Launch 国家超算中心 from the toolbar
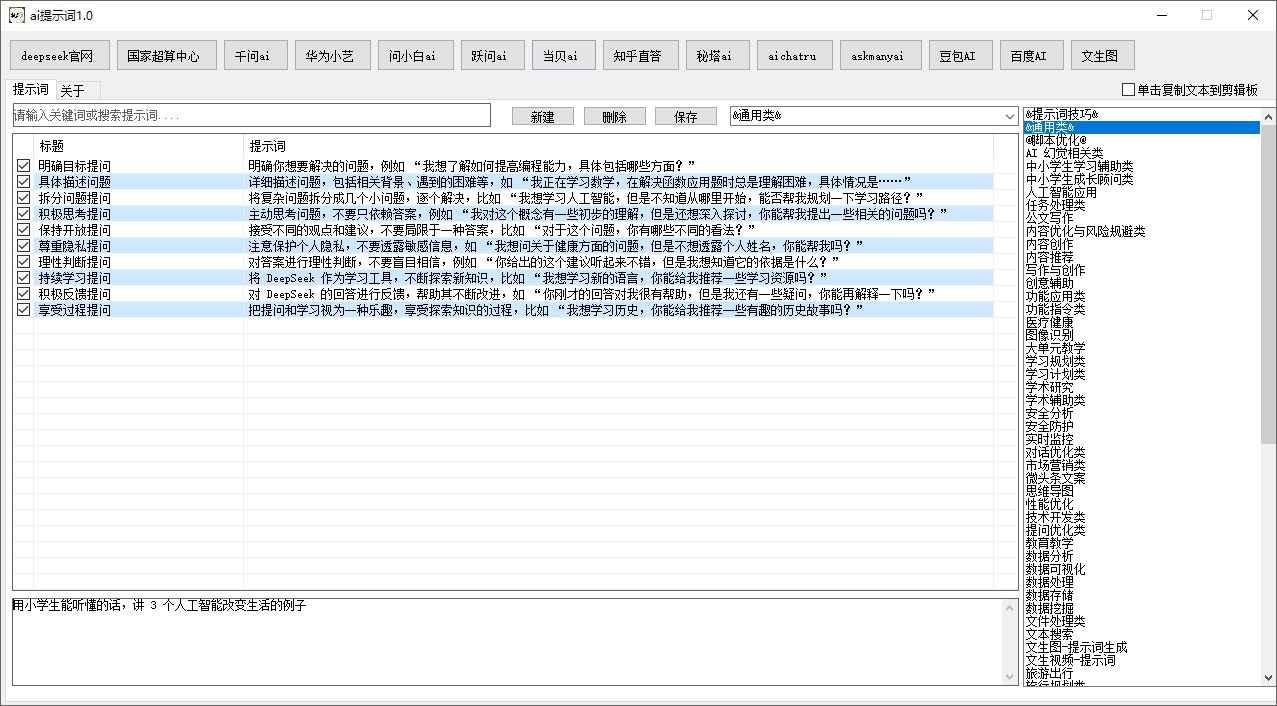Image resolution: width=1277 pixels, height=706 pixels. point(164,55)
